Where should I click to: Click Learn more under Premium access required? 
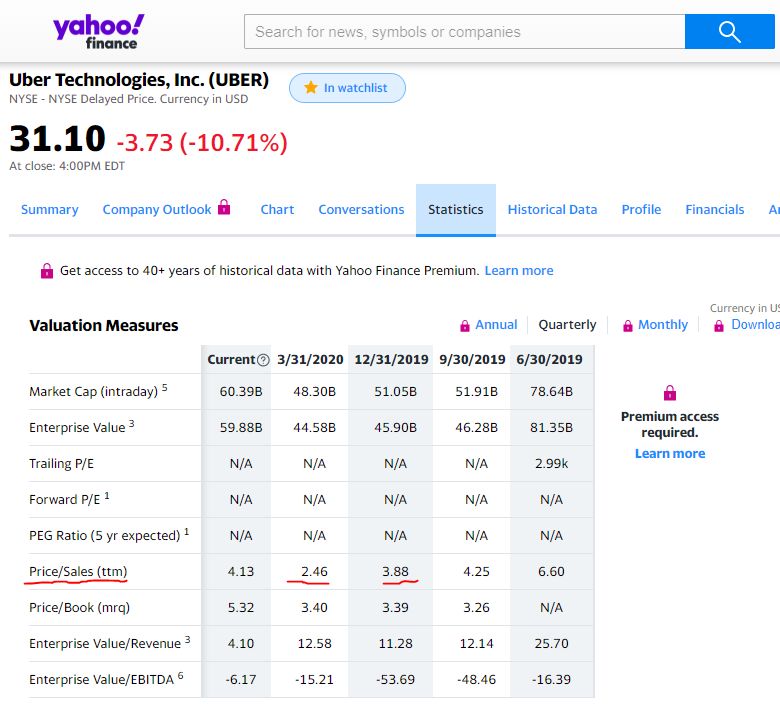[x=670, y=454]
